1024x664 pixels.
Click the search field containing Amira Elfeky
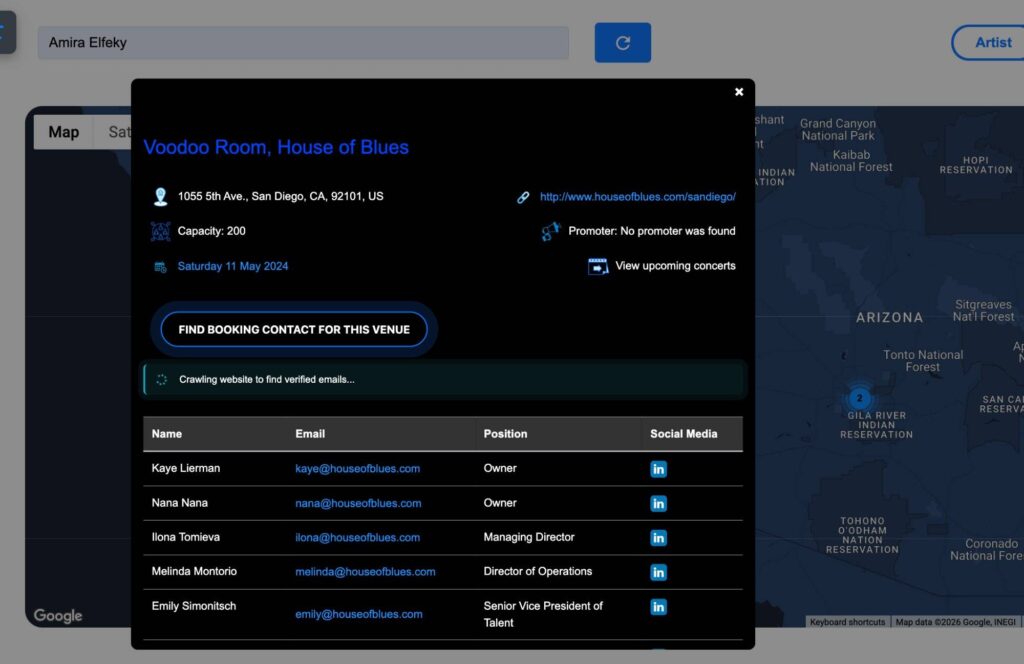tap(300, 43)
